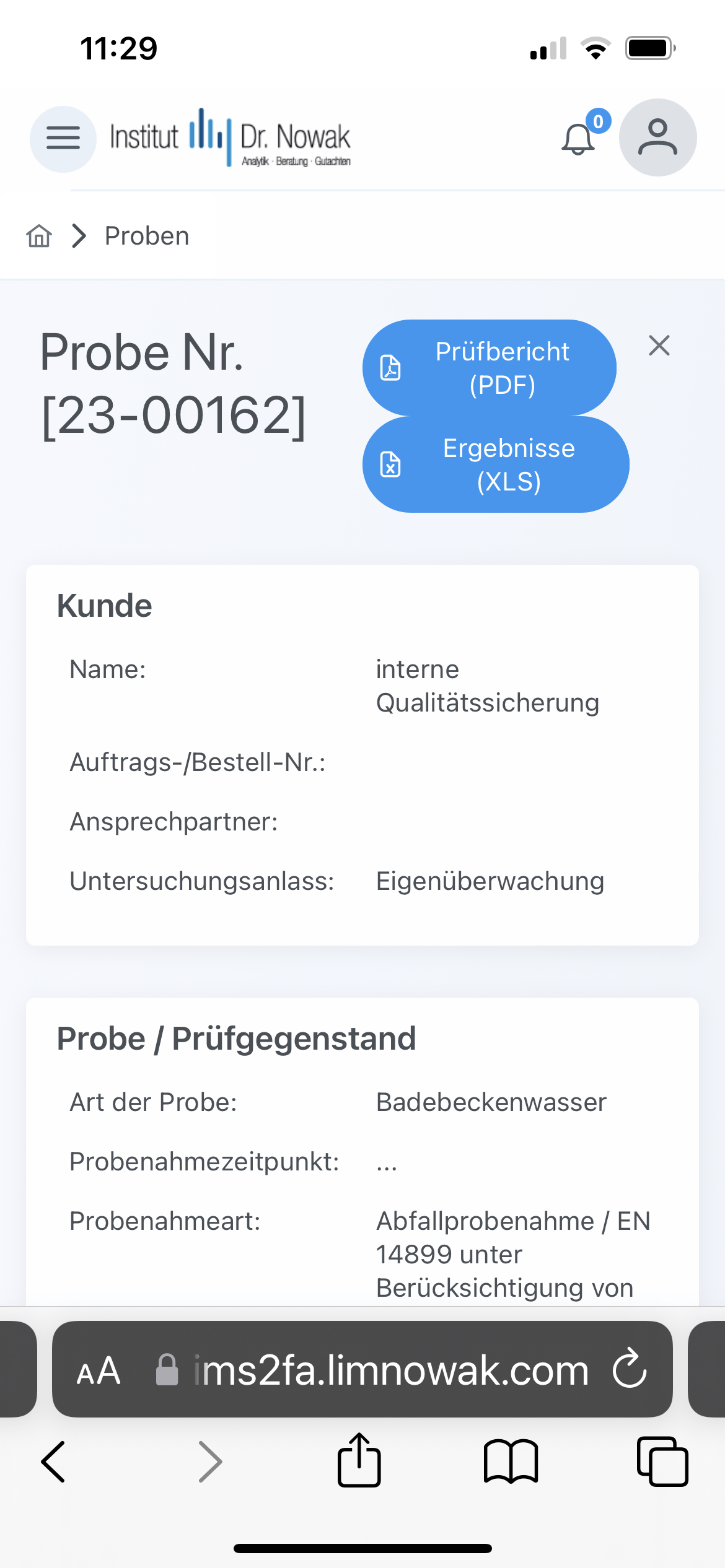Tap the Safari share icon

[x=359, y=1461]
